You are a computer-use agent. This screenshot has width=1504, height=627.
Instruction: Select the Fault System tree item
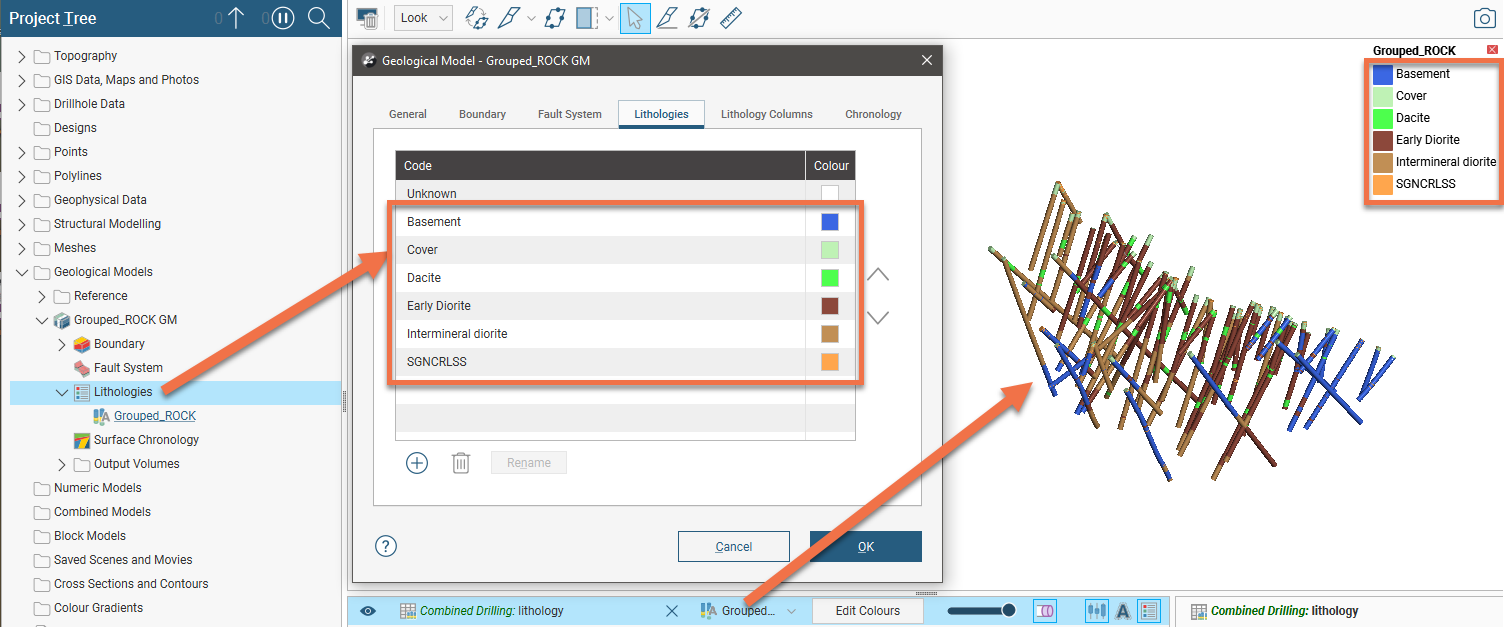point(128,368)
